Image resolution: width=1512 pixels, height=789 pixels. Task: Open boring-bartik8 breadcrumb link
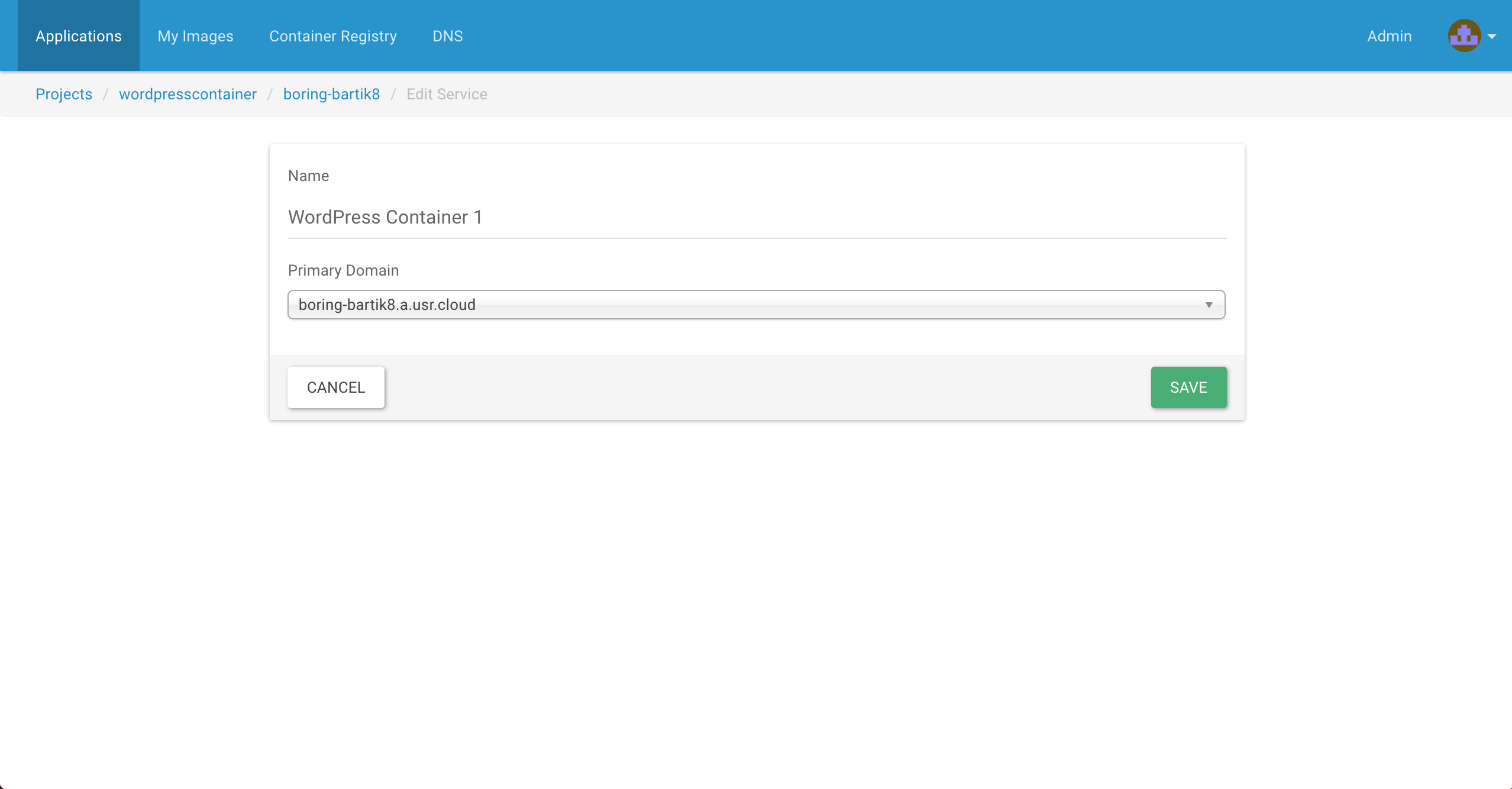[x=331, y=94]
